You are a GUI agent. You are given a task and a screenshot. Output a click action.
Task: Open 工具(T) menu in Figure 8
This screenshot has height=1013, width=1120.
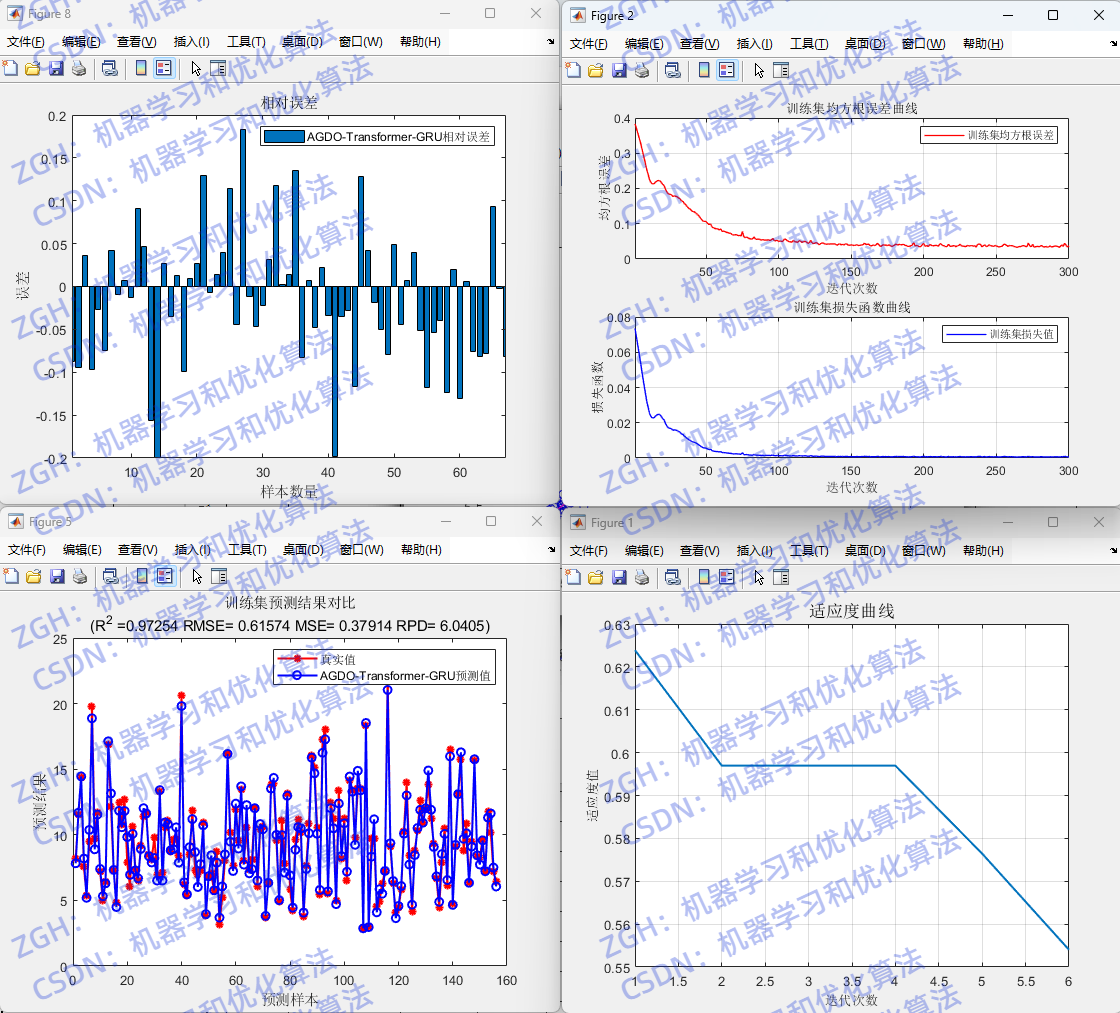click(x=246, y=41)
